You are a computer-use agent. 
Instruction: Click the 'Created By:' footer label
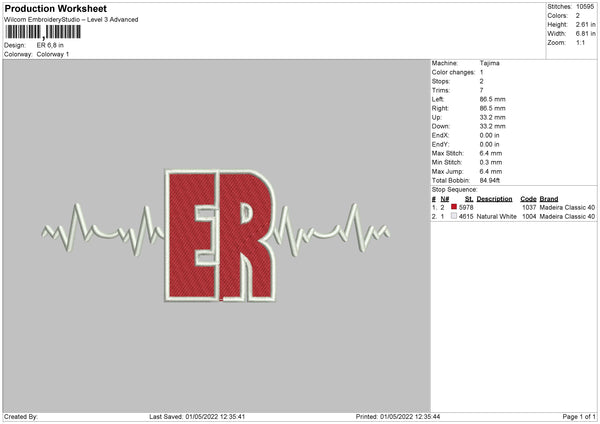tap(21, 417)
